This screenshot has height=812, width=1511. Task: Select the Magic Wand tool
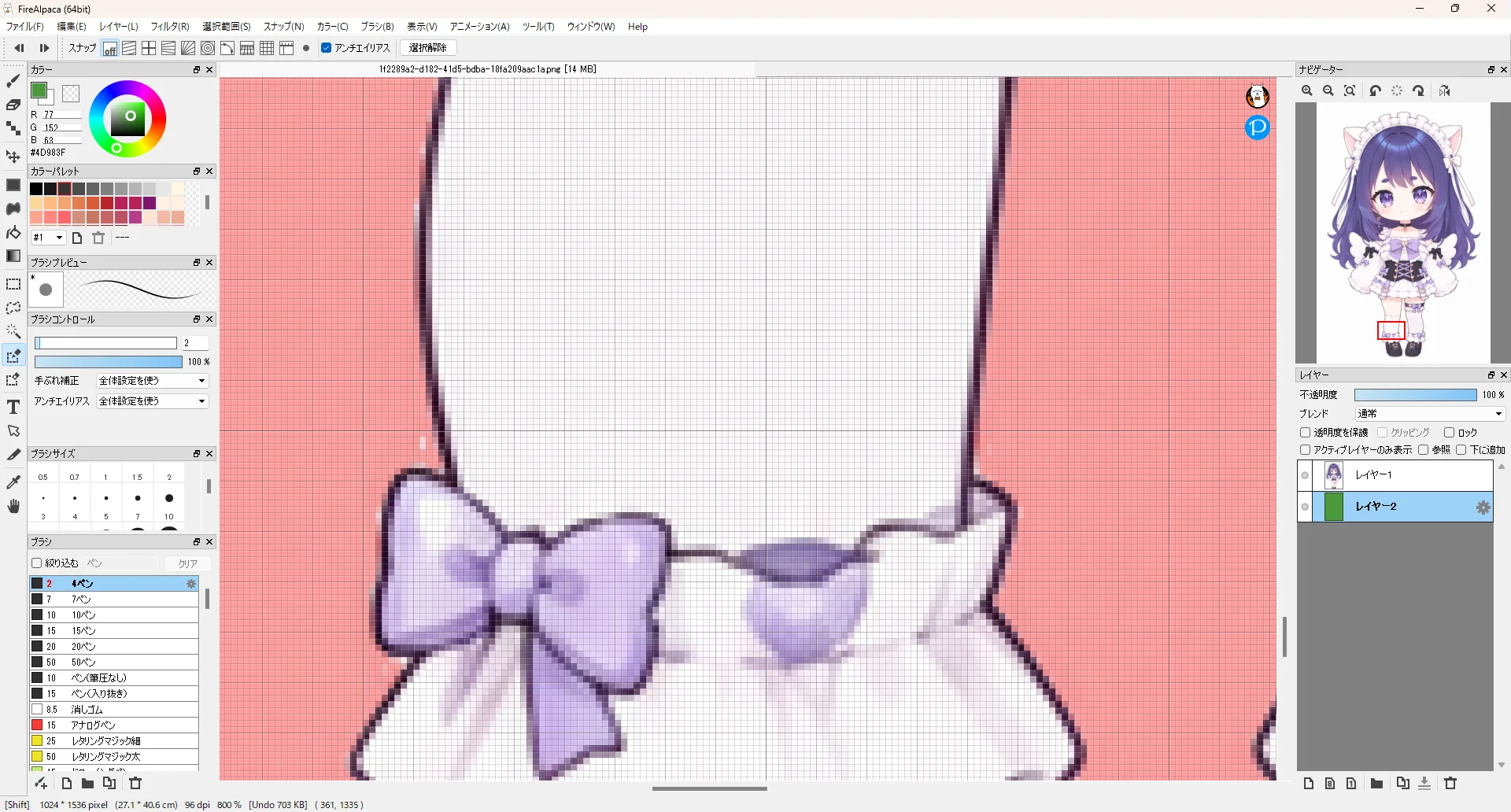13,331
